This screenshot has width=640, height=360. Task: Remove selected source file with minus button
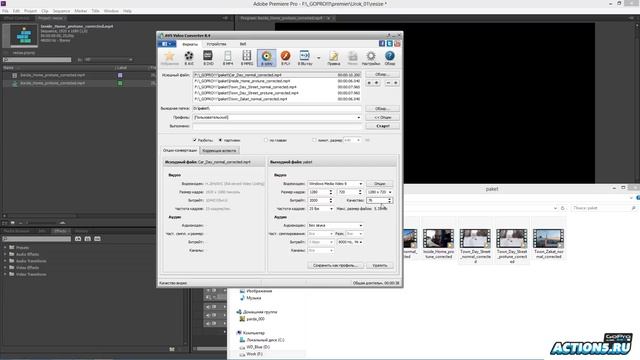388,83
